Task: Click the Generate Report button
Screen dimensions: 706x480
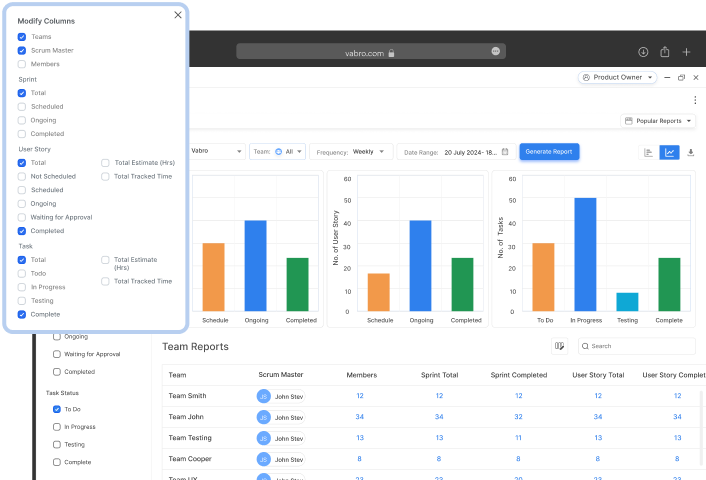Action: click(549, 152)
